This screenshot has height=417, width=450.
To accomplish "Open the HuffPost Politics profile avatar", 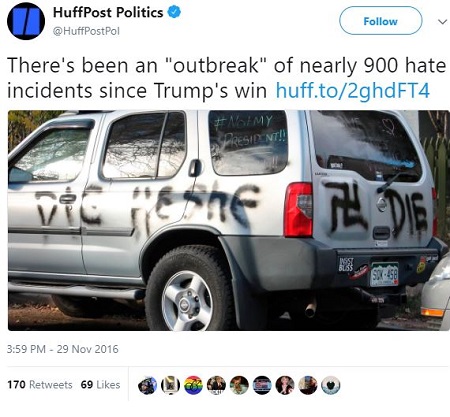I will (26, 21).
